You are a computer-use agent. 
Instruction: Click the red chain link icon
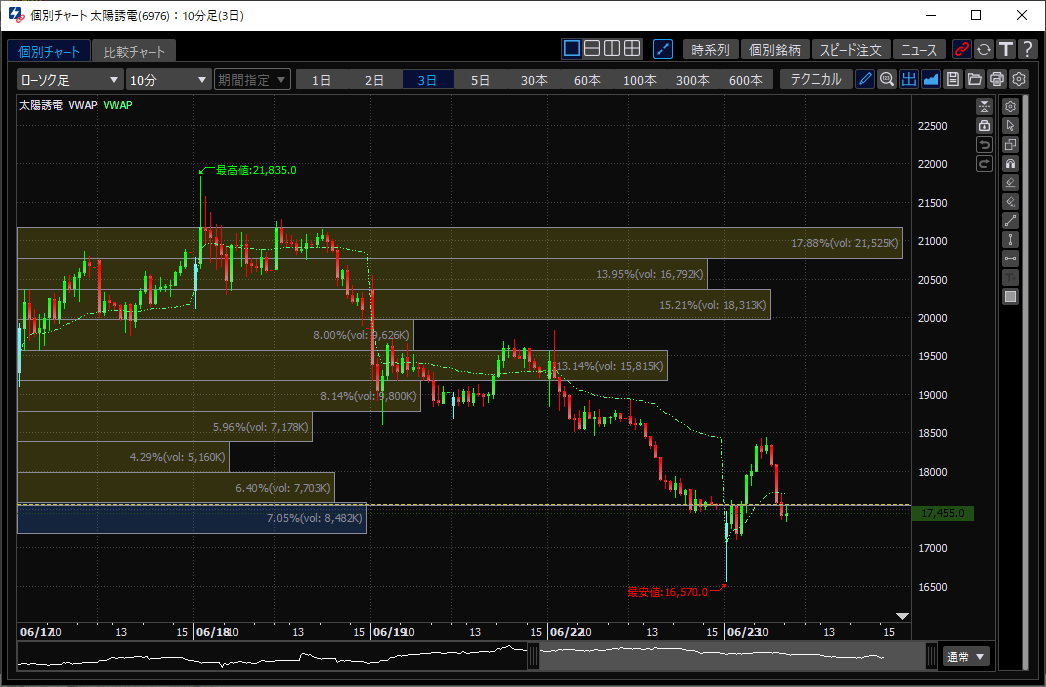coord(961,49)
